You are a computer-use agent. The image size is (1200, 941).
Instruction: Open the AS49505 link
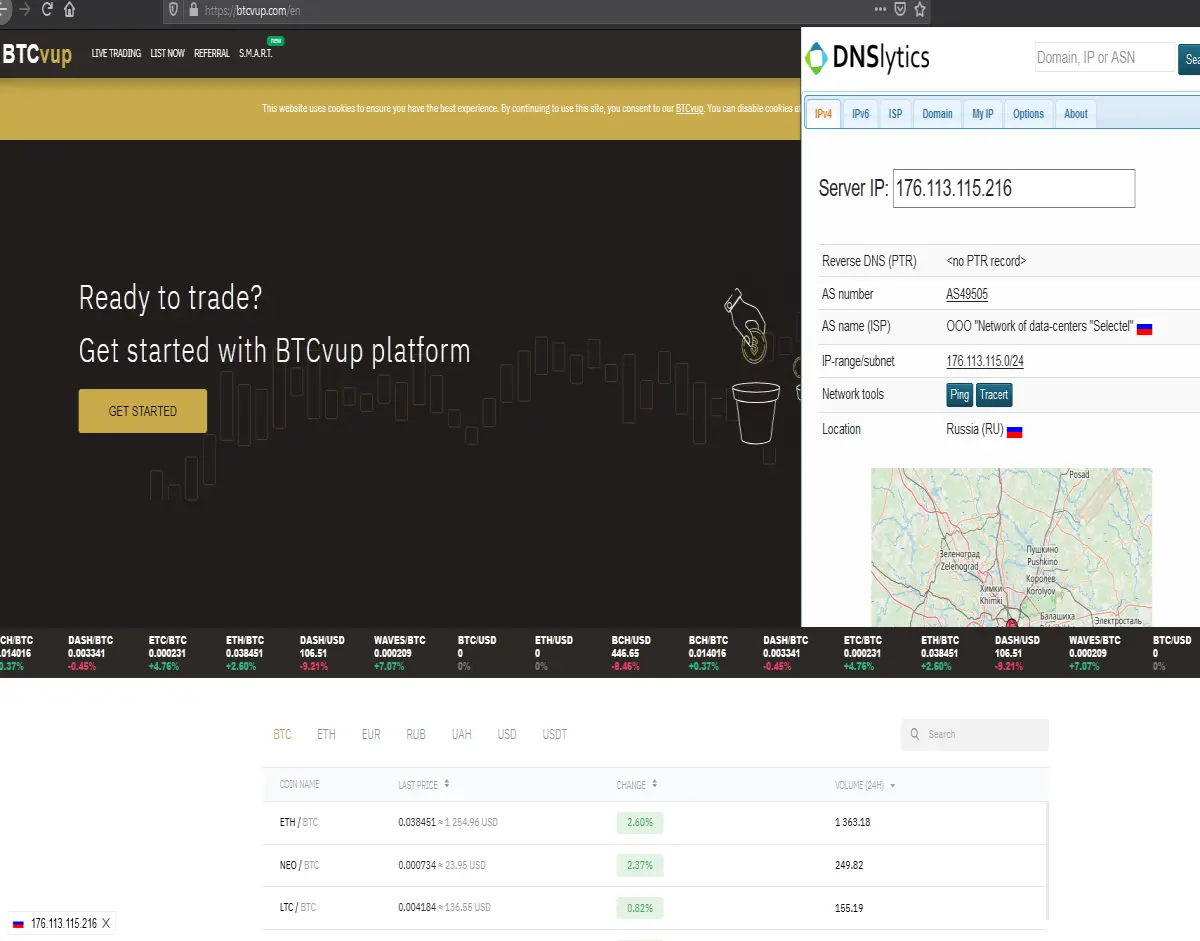967,294
